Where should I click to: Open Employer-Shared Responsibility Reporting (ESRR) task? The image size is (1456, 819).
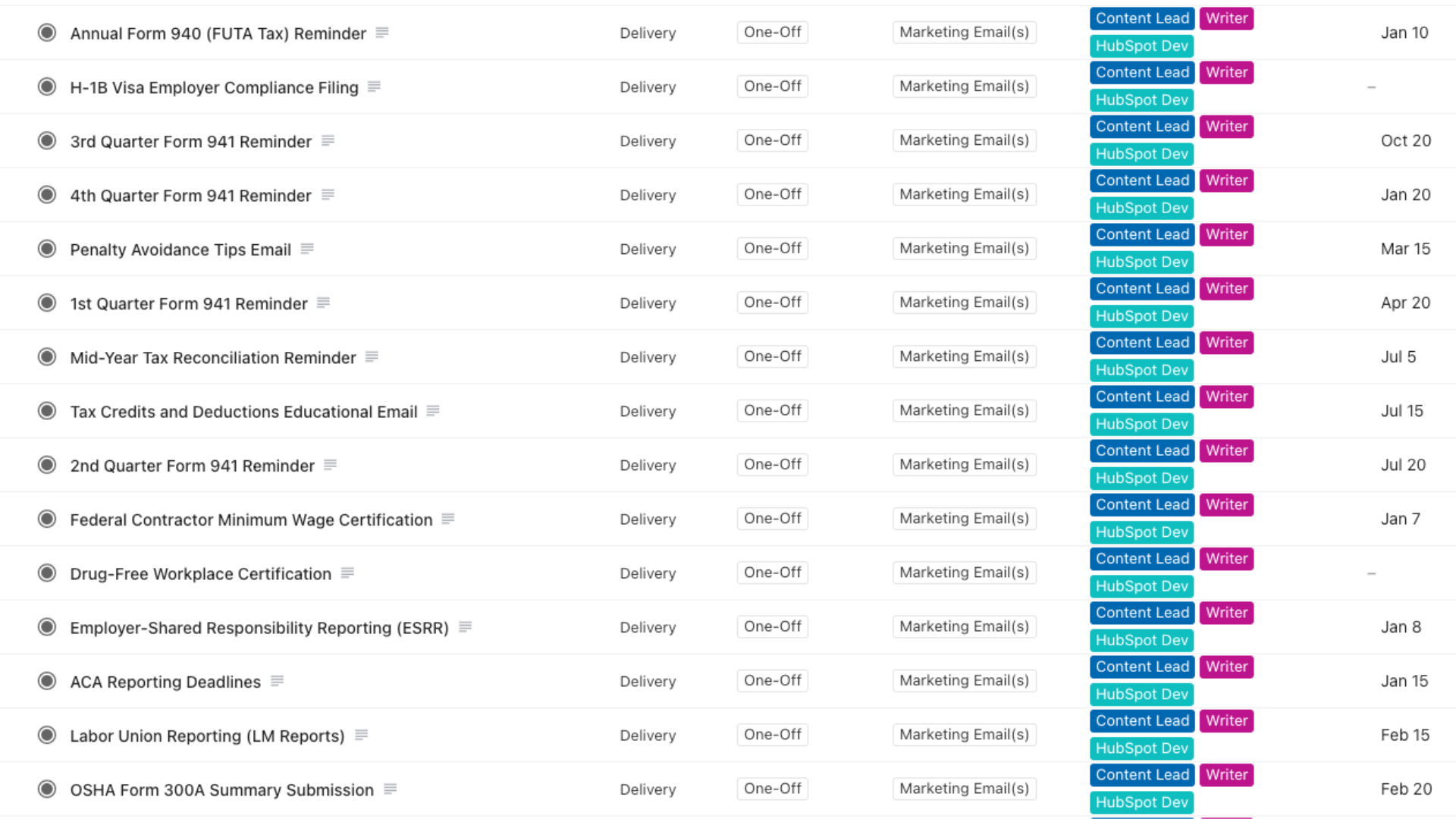[259, 628]
